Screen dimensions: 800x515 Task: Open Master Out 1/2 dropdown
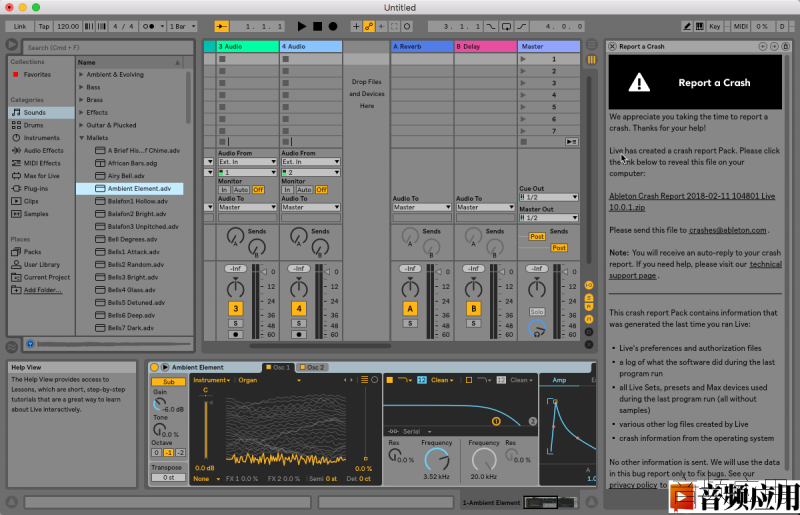click(x=548, y=218)
